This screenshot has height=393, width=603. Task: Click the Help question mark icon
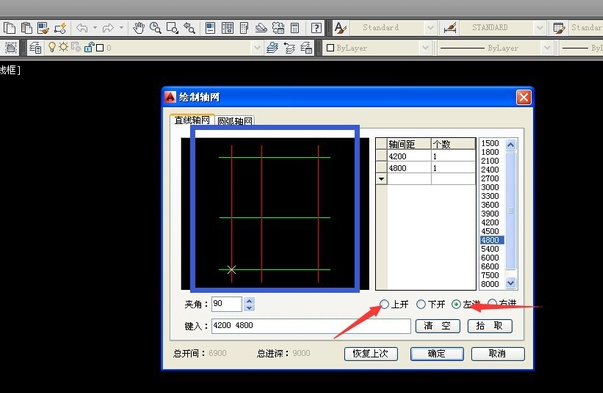pos(316,28)
